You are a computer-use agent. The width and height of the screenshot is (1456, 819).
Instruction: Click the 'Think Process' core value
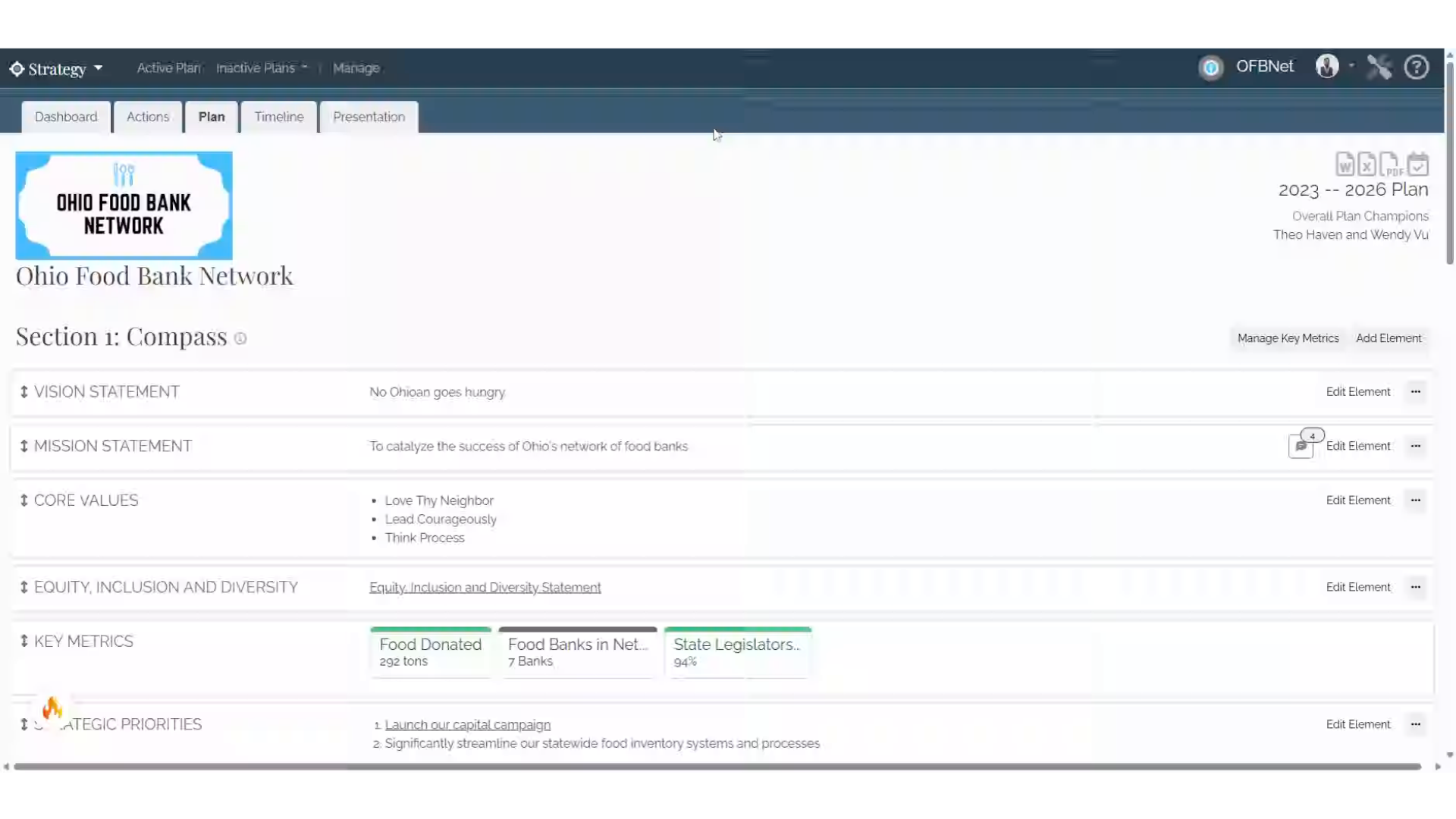coord(425,538)
